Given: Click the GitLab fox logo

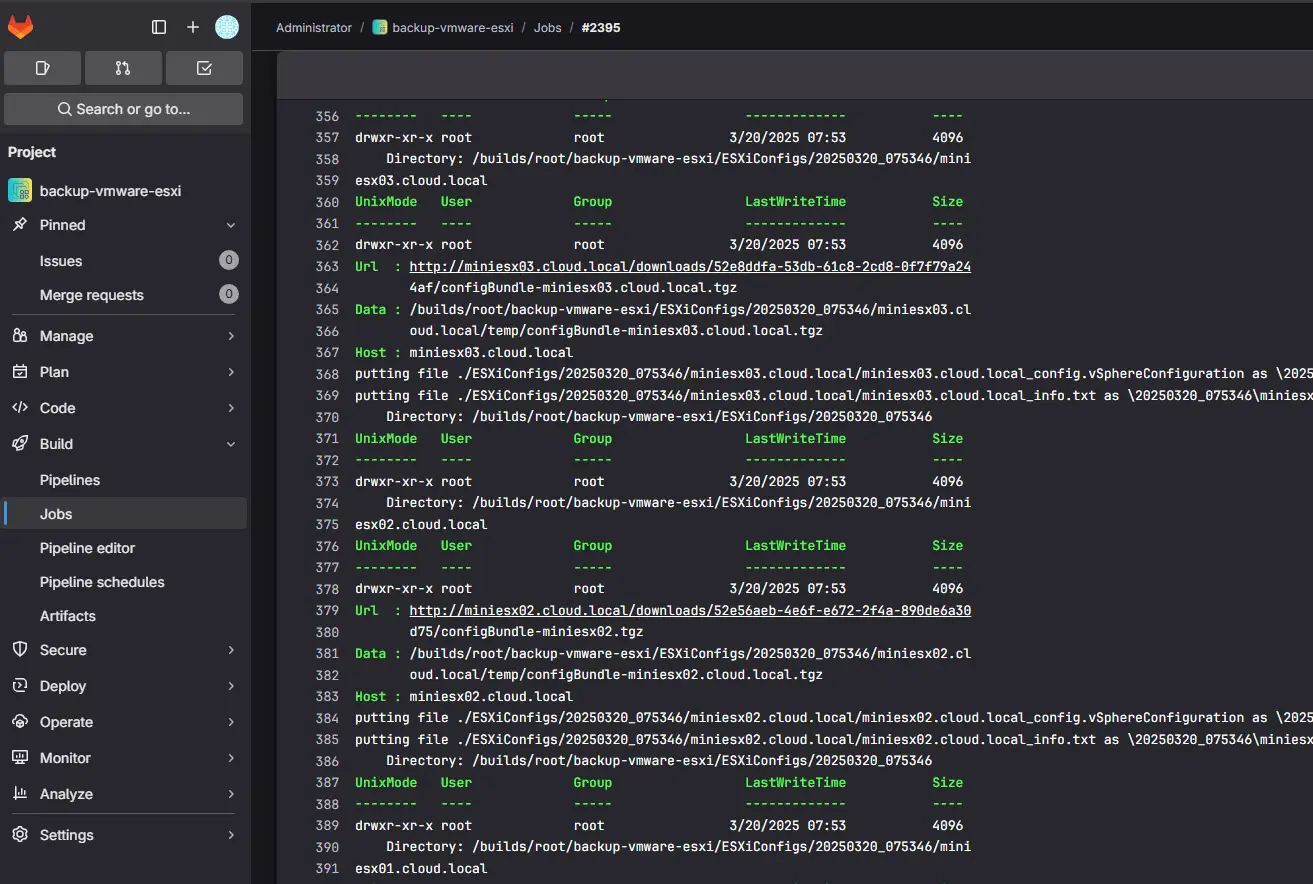Looking at the screenshot, I should 21,27.
